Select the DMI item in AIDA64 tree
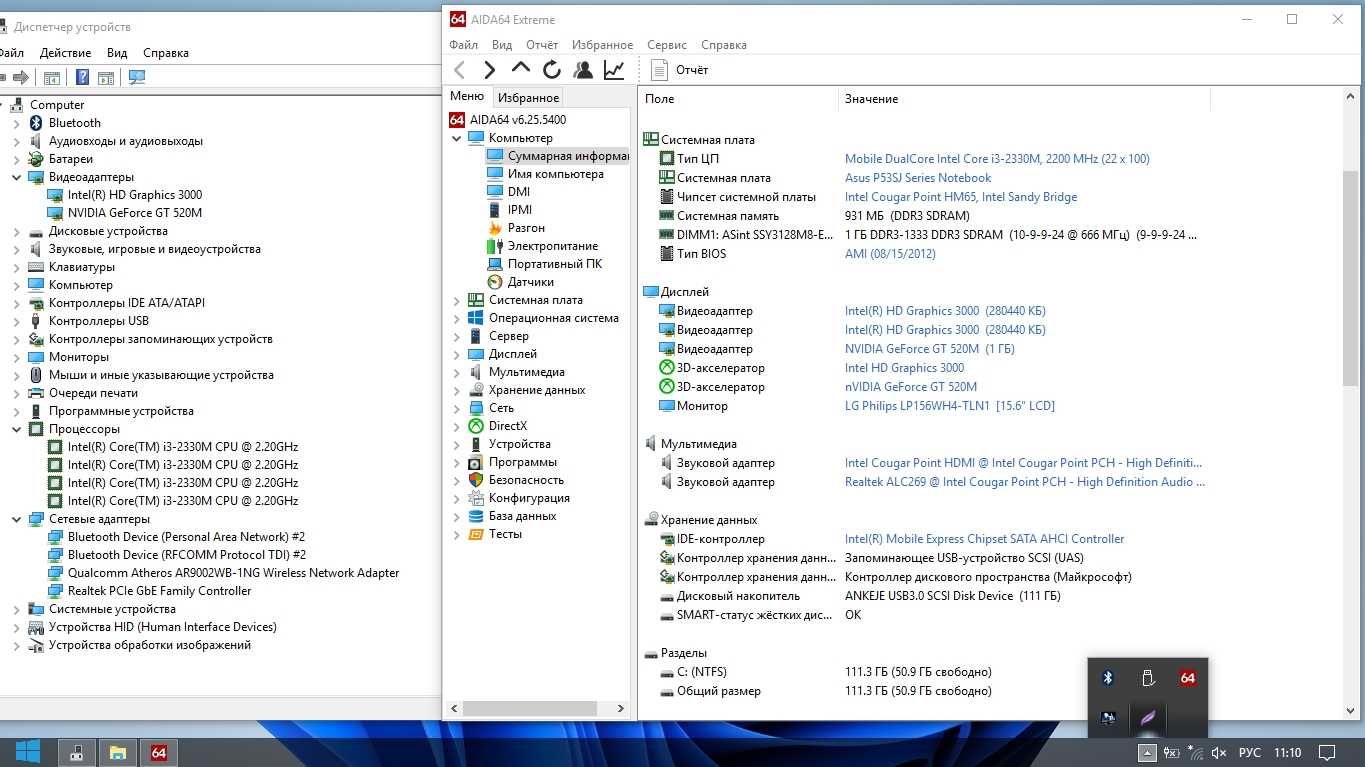 [x=509, y=192]
